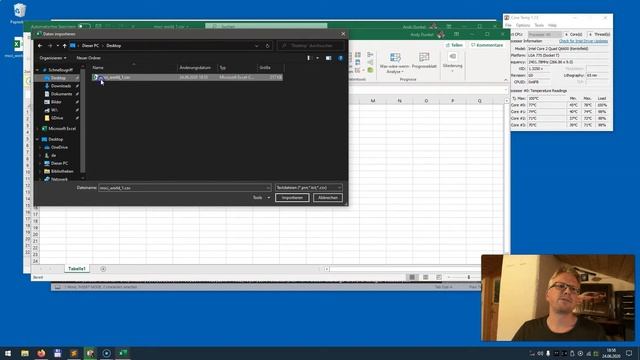640x360 pixels.
Task: Sort files by Name column
Action: (x=134, y=67)
